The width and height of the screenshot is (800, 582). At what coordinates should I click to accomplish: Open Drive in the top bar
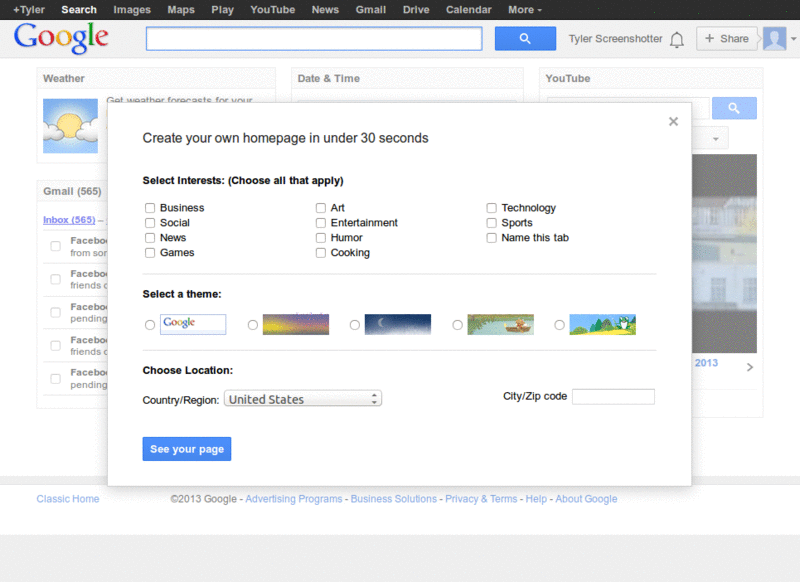click(416, 10)
